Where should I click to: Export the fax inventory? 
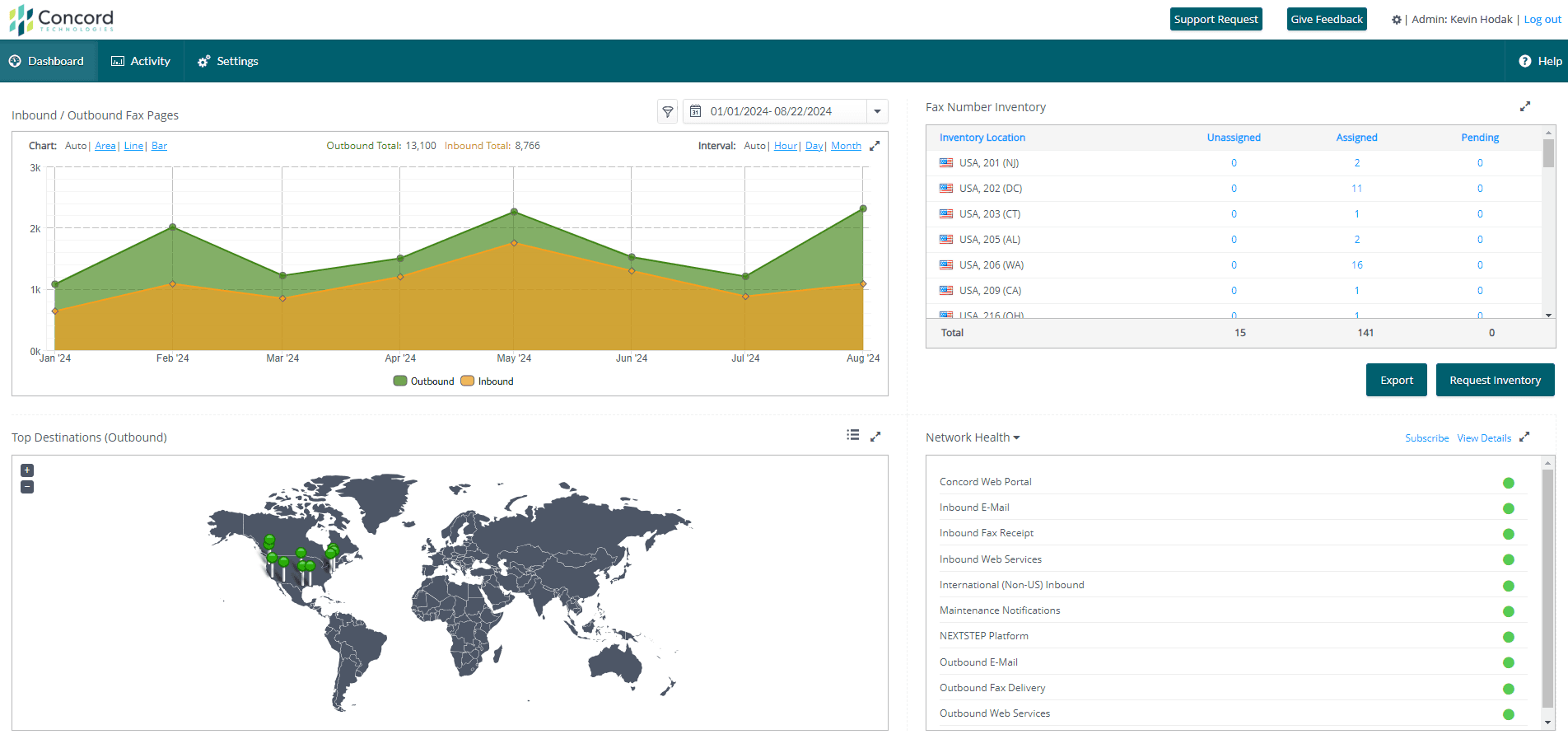[x=1396, y=380]
